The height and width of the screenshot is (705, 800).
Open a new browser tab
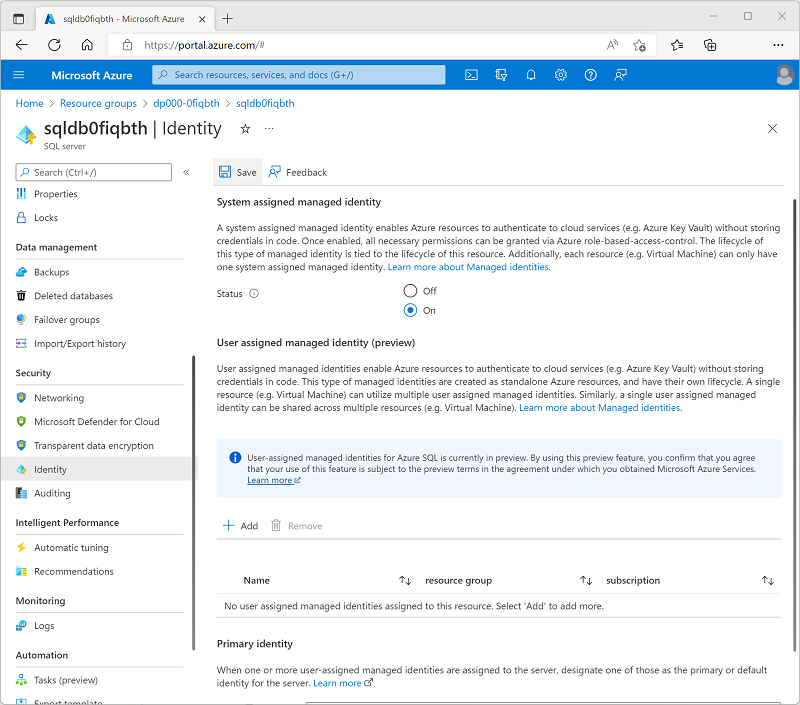pos(228,19)
